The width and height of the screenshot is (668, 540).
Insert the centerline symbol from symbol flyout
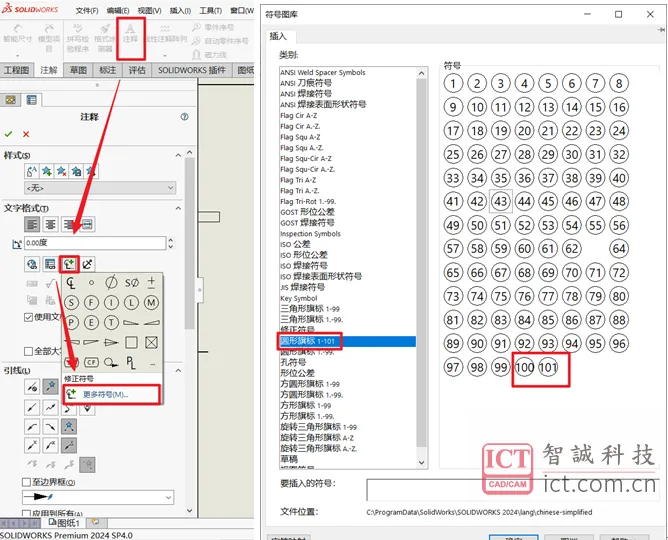pyautogui.click(x=71, y=282)
